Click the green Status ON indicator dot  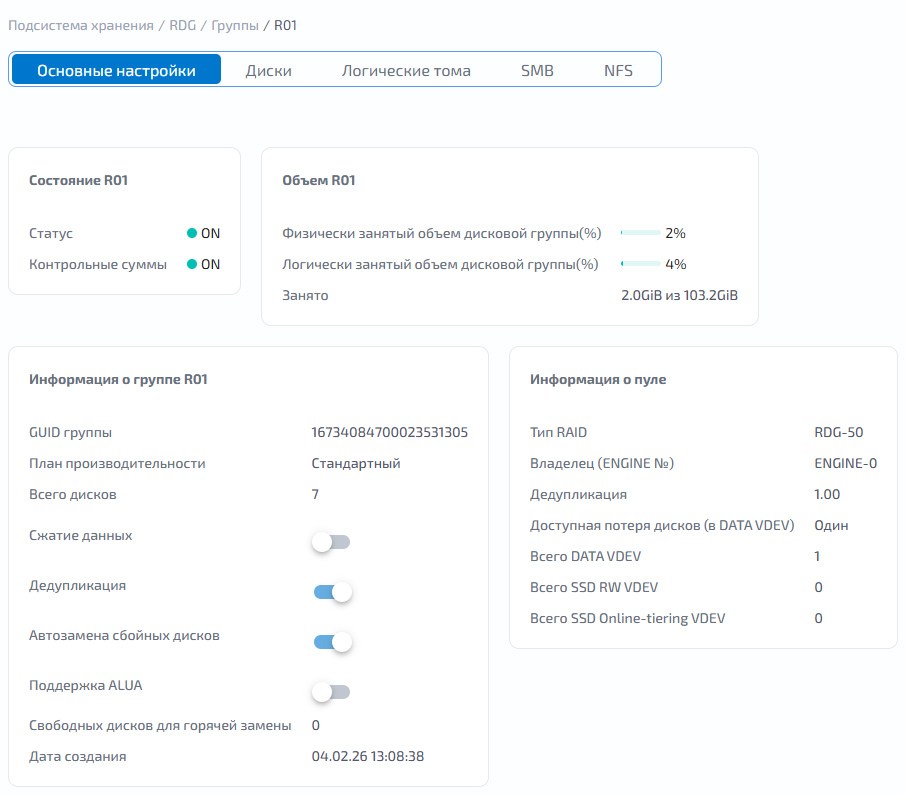pyautogui.click(x=192, y=233)
